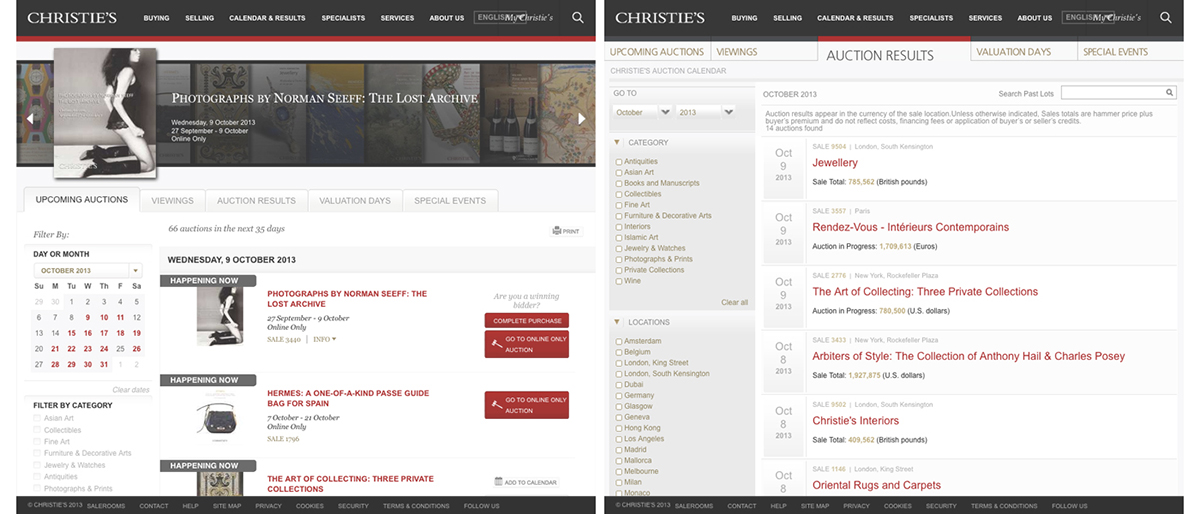This screenshot has height=514, width=1200.
Task: Open Oriental Rugs and Carpets sale
Action: [876, 485]
